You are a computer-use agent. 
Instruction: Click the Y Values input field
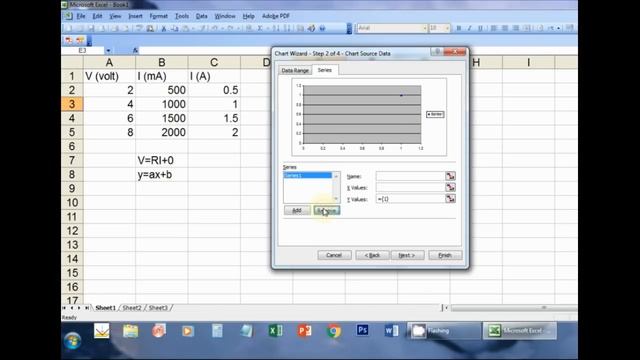(x=410, y=199)
